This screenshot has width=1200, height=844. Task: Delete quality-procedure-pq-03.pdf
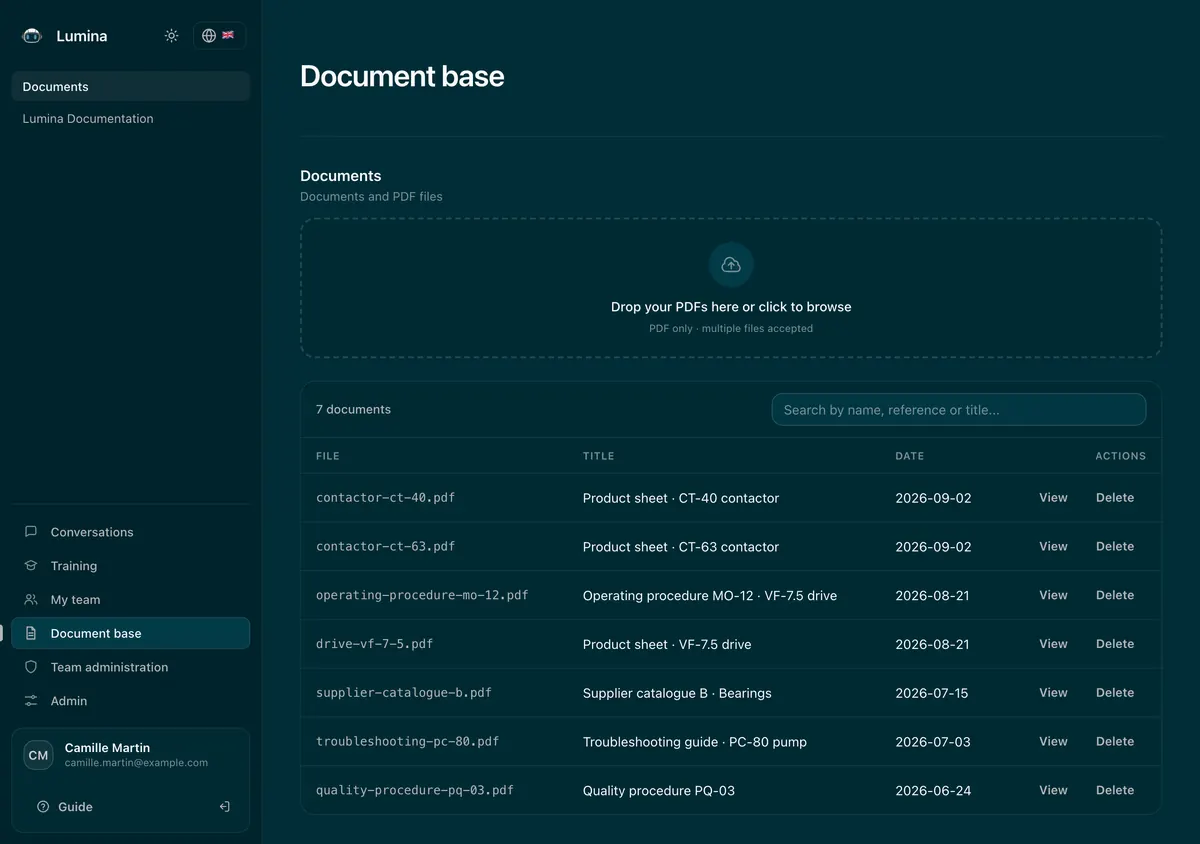point(1115,790)
